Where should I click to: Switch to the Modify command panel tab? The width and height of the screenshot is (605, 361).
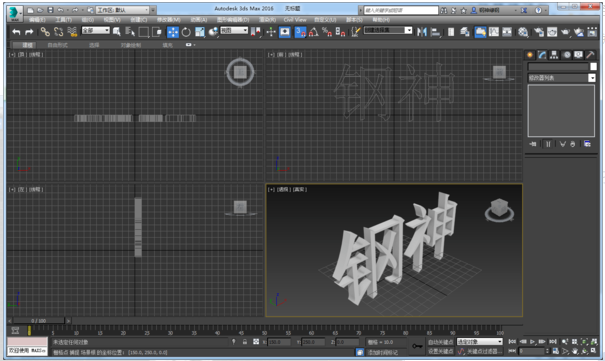click(542, 55)
